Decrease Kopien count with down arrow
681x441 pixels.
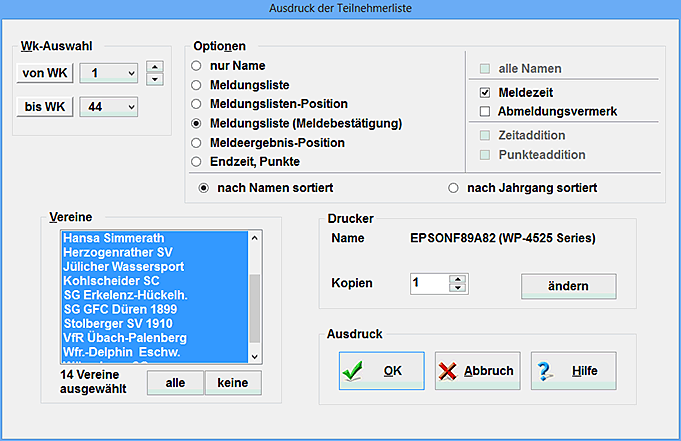(458, 289)
